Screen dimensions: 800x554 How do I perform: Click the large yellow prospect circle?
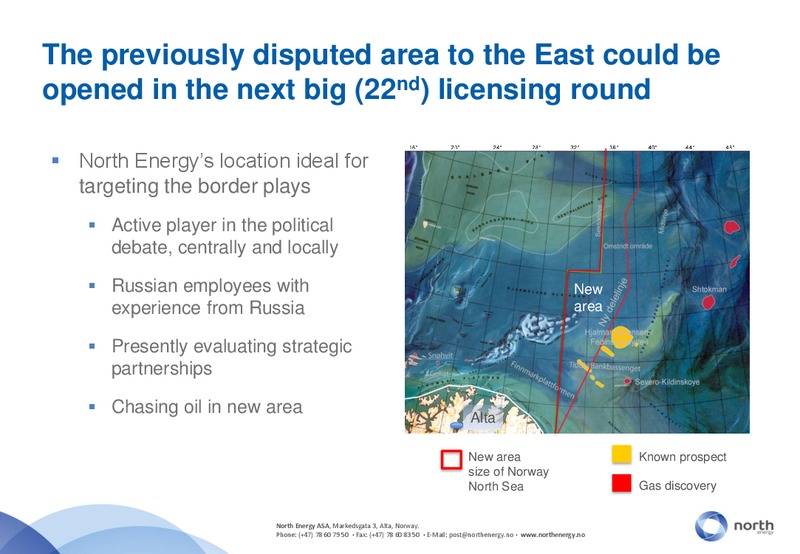coord(621,338)
